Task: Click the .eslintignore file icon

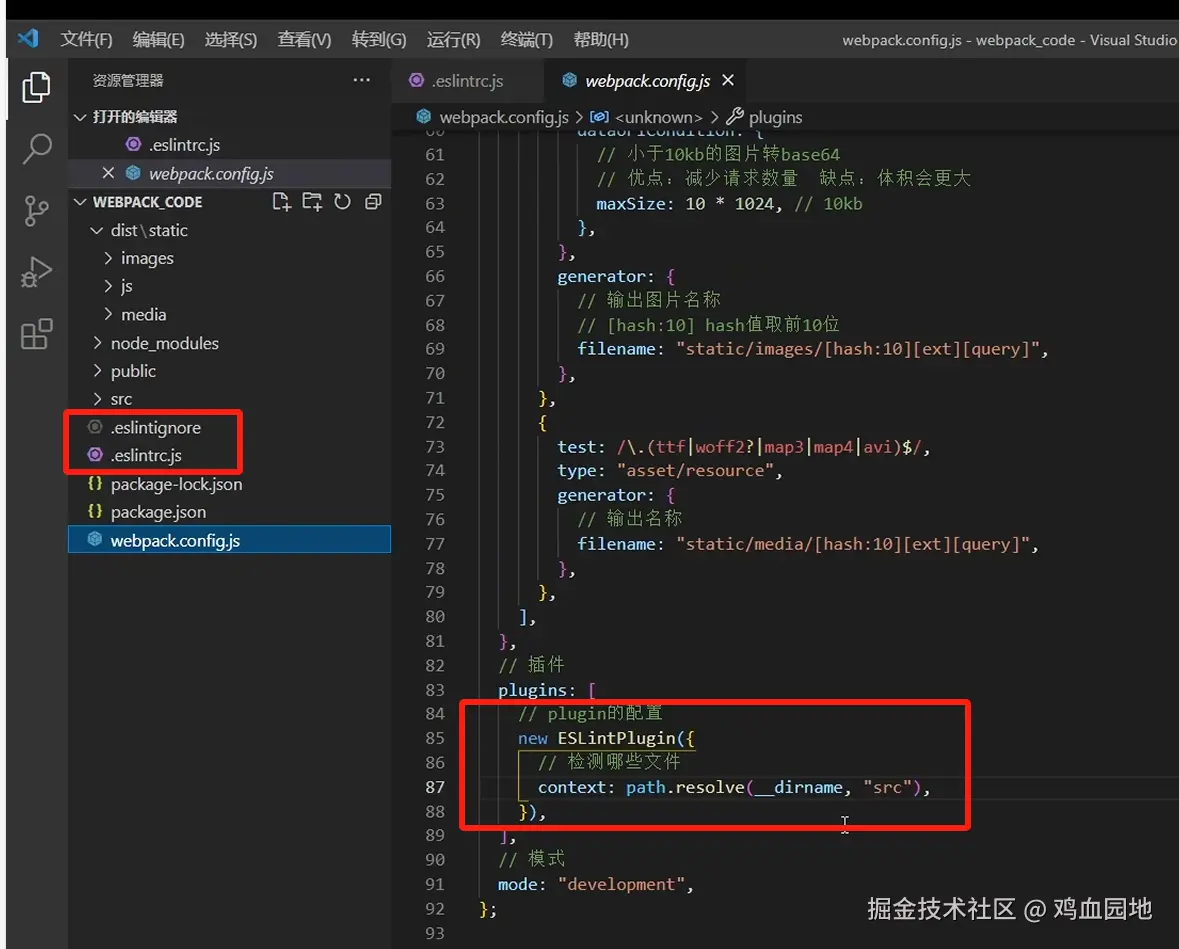Action: coord(95,427)
